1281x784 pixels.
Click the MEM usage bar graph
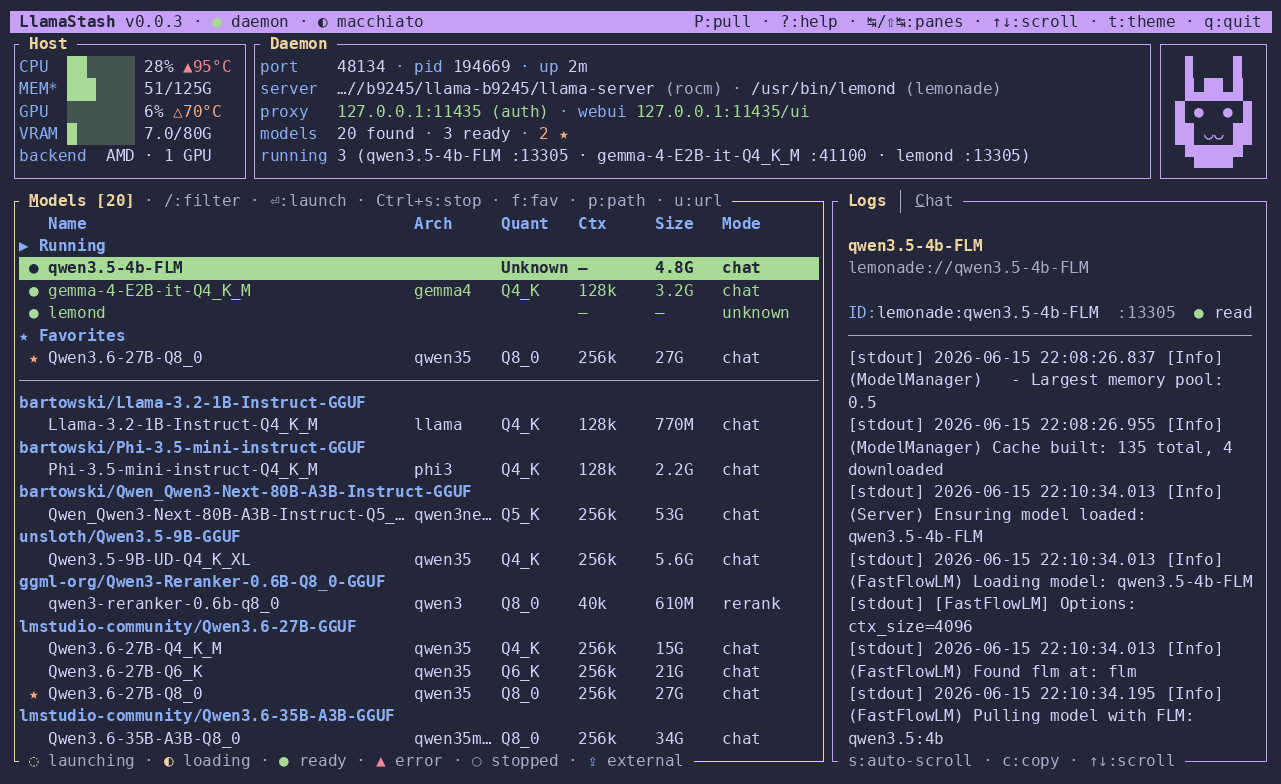coord(101,89)
